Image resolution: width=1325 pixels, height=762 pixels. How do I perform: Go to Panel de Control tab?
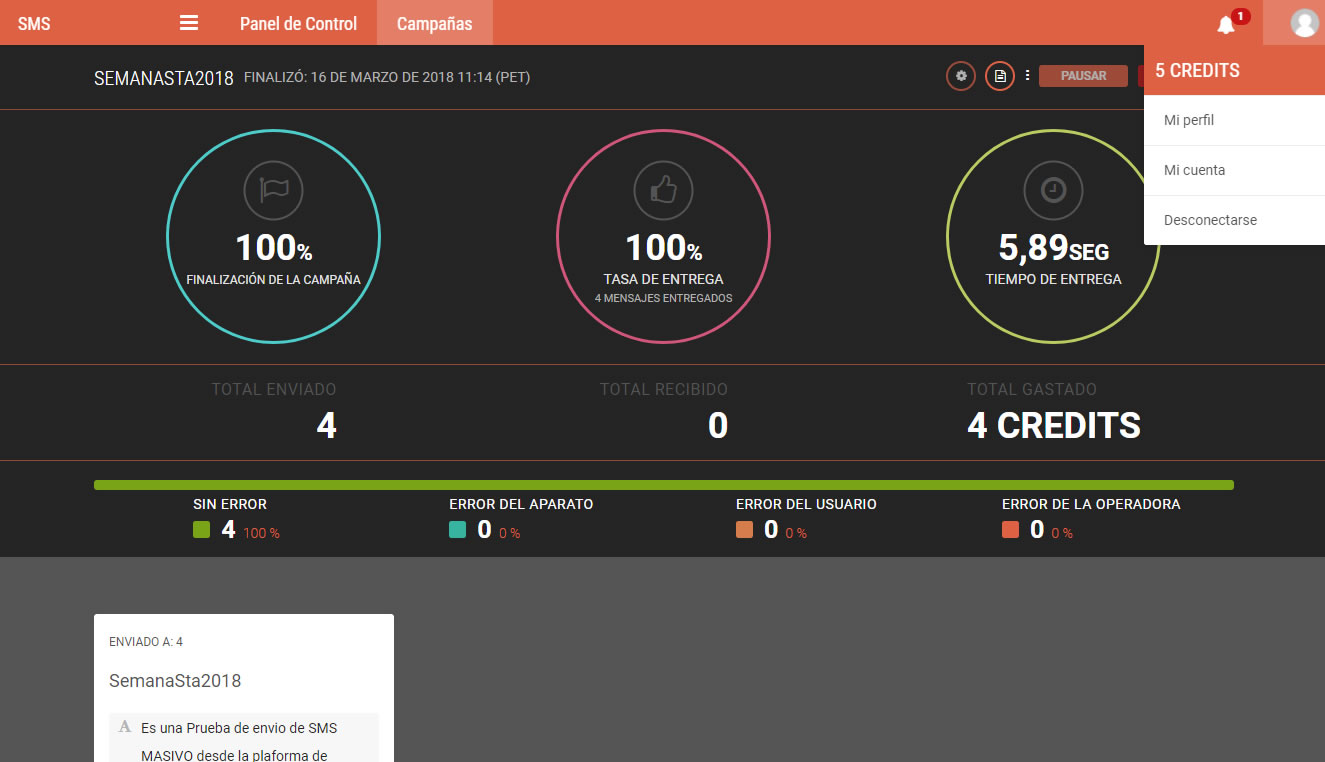[298, 23]
